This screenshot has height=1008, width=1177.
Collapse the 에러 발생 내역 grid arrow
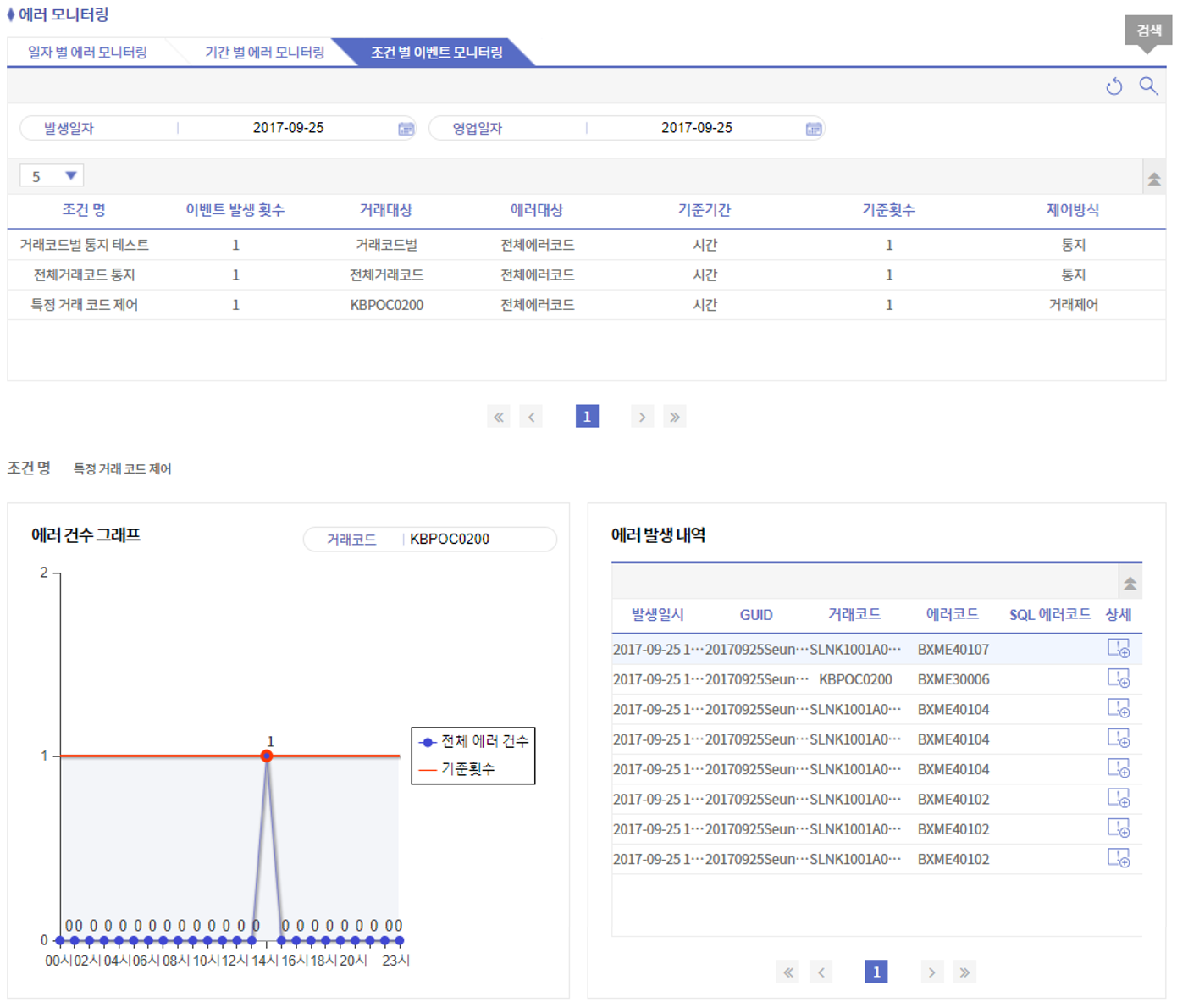(1130, 584)
